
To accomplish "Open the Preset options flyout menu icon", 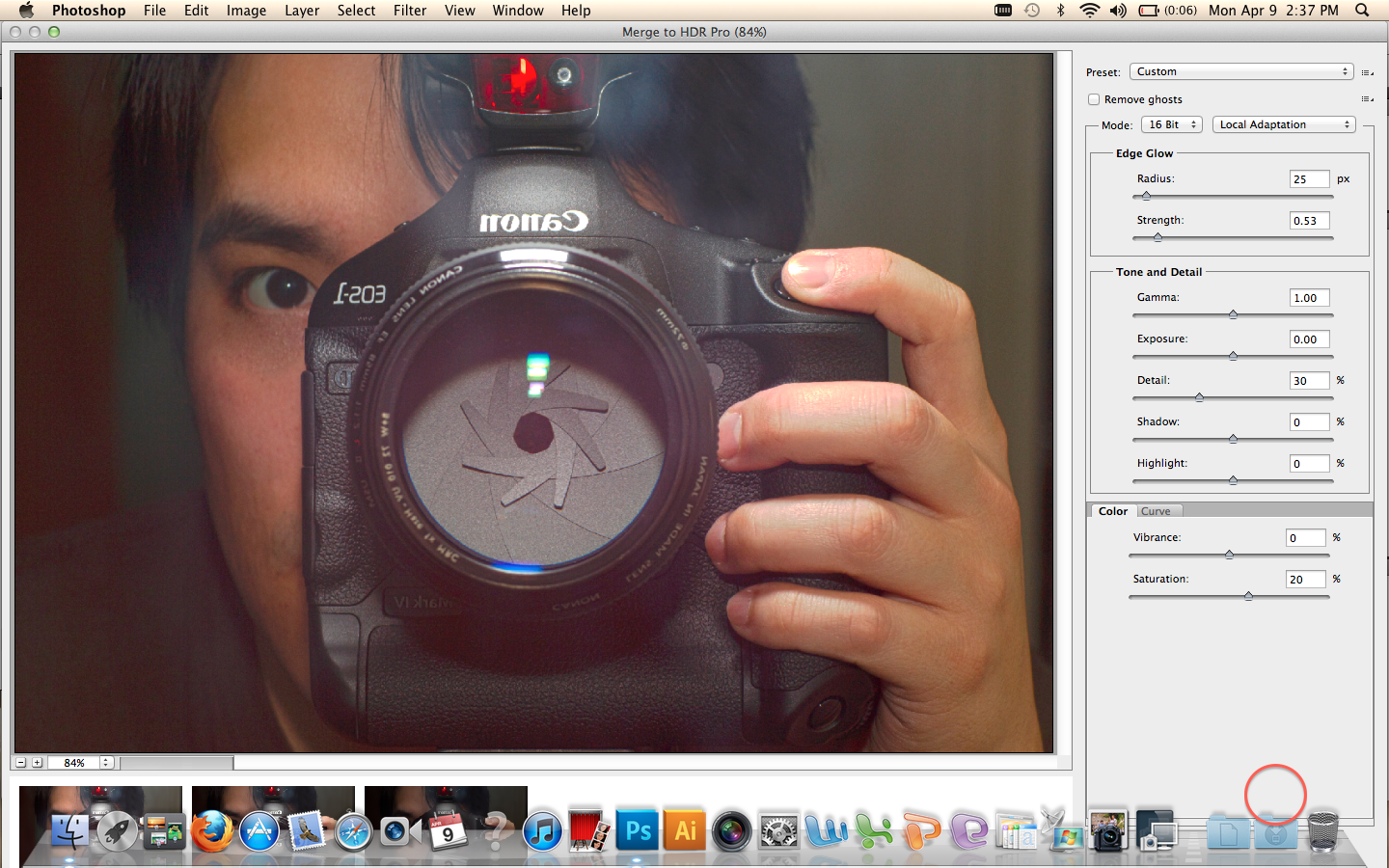I will click(x=1367, y=72).
